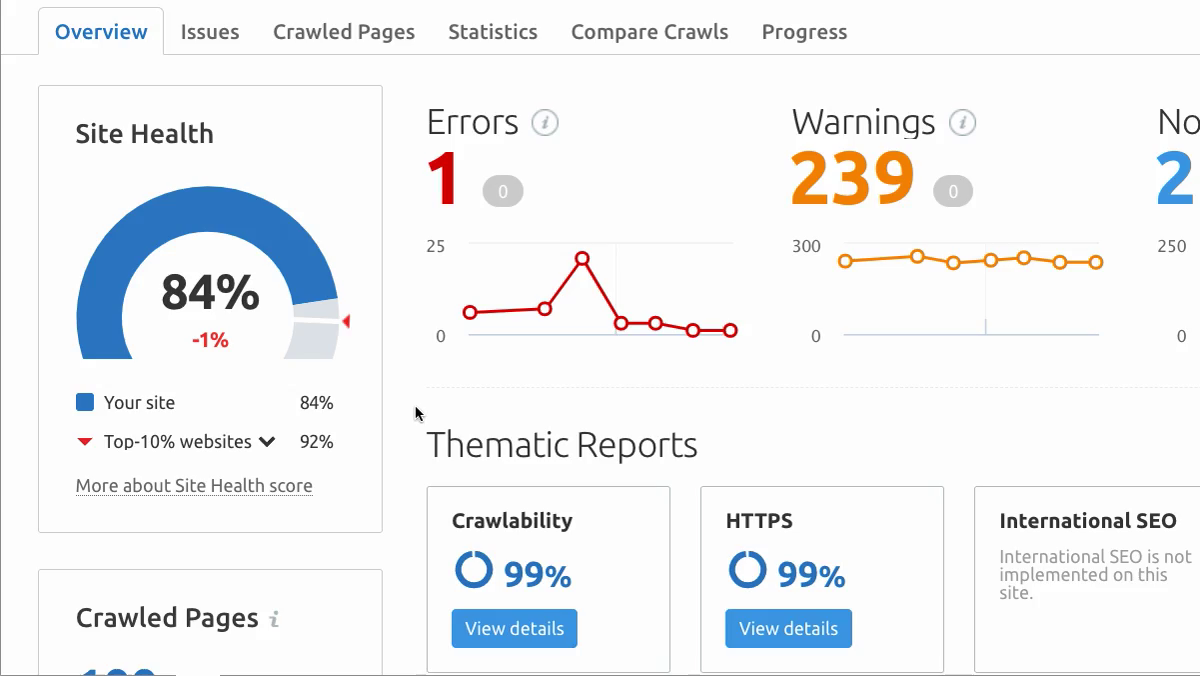
Task: Click the info icon next to Crawled Pages
Action: [x=274, y=620]
